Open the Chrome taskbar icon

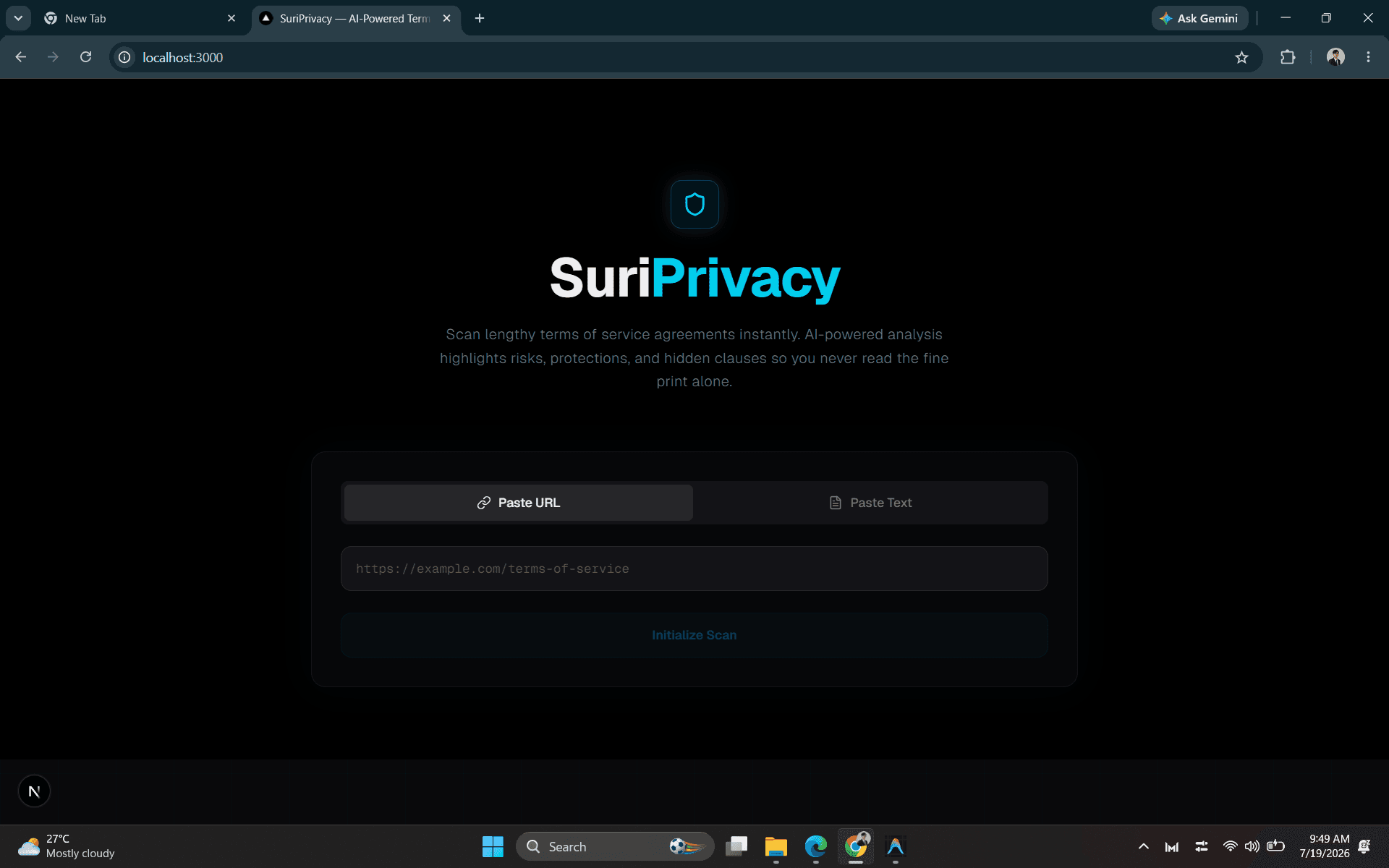[x=856, y=846]
